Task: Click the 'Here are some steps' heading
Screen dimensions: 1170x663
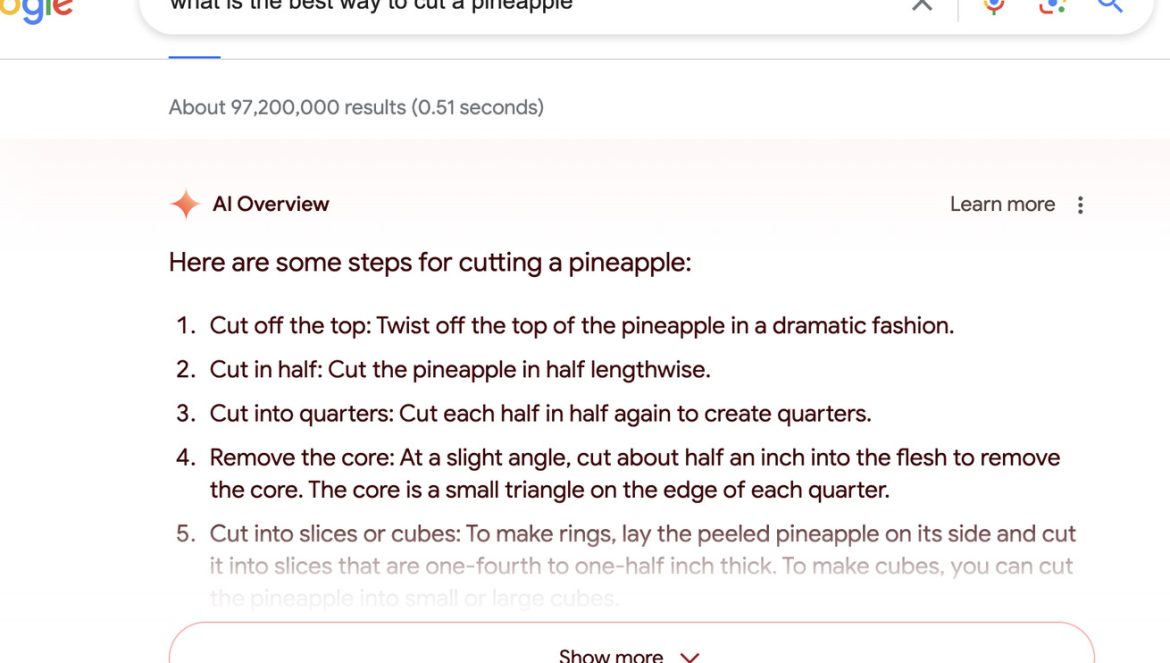Action: pyautogui.click(x=430, y=263)
